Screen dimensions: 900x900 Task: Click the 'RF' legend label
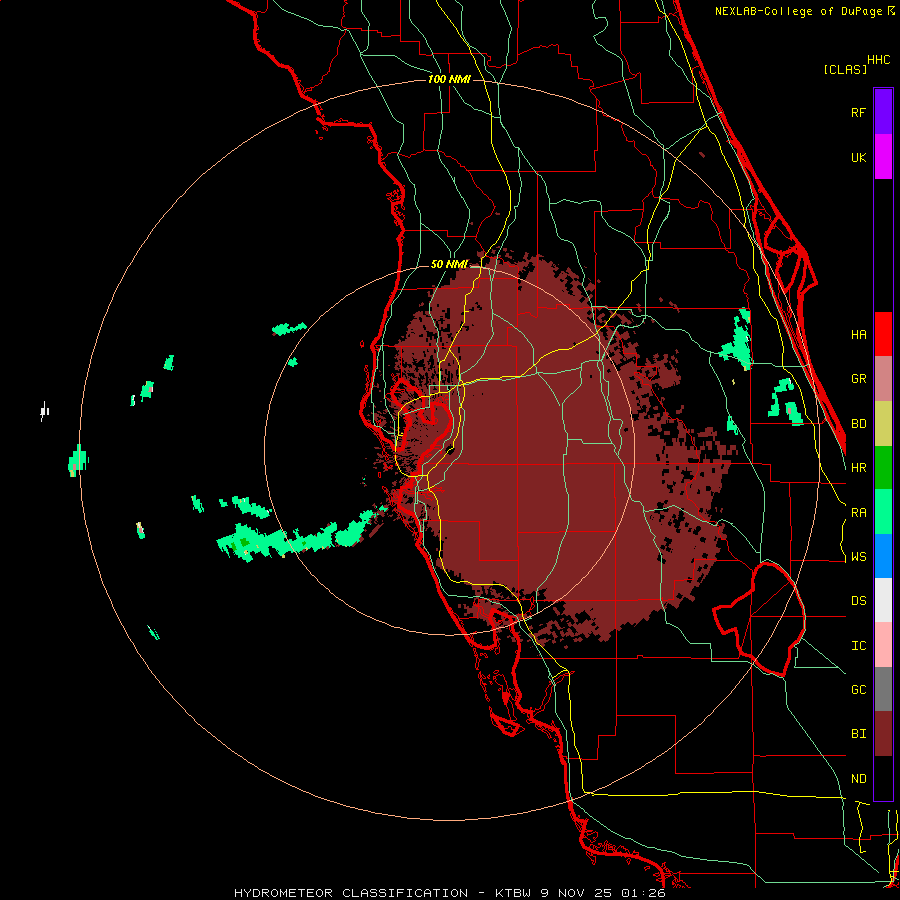coord(858,112)
